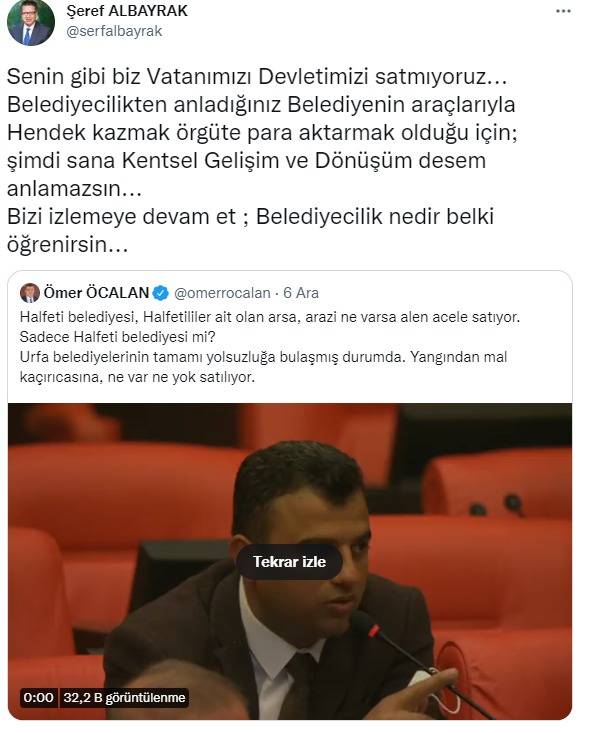Image resolution: width=589 pixels, height=733 pixels.
Task: Click the main tweet text body
Action: click(x=262, y=160)
